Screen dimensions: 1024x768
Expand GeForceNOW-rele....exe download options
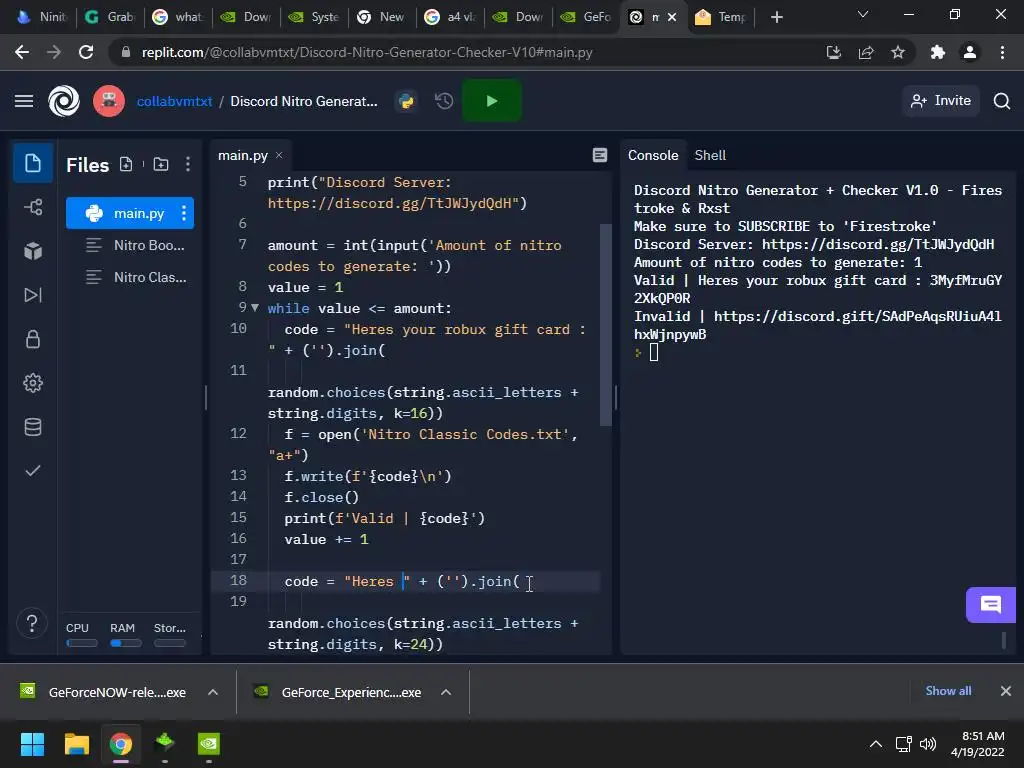coord(213,692)
